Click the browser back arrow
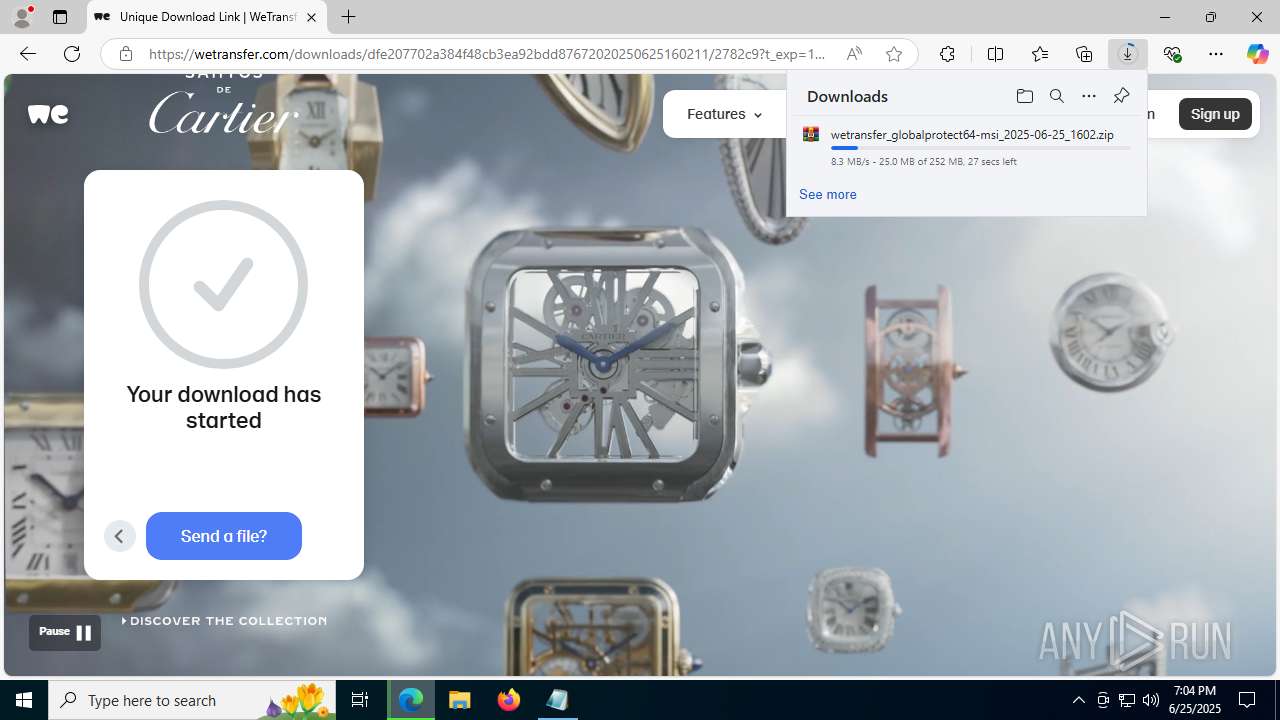This screenshot has height=720, width=1280. (x=28, y=54)
